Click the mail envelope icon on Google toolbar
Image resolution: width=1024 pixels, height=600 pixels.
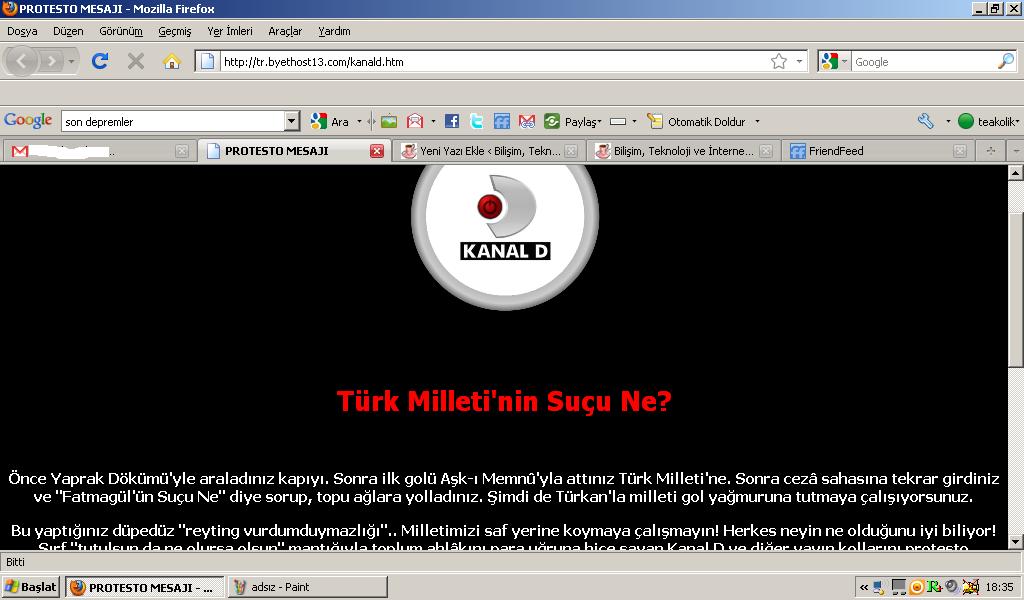point(415,121)
